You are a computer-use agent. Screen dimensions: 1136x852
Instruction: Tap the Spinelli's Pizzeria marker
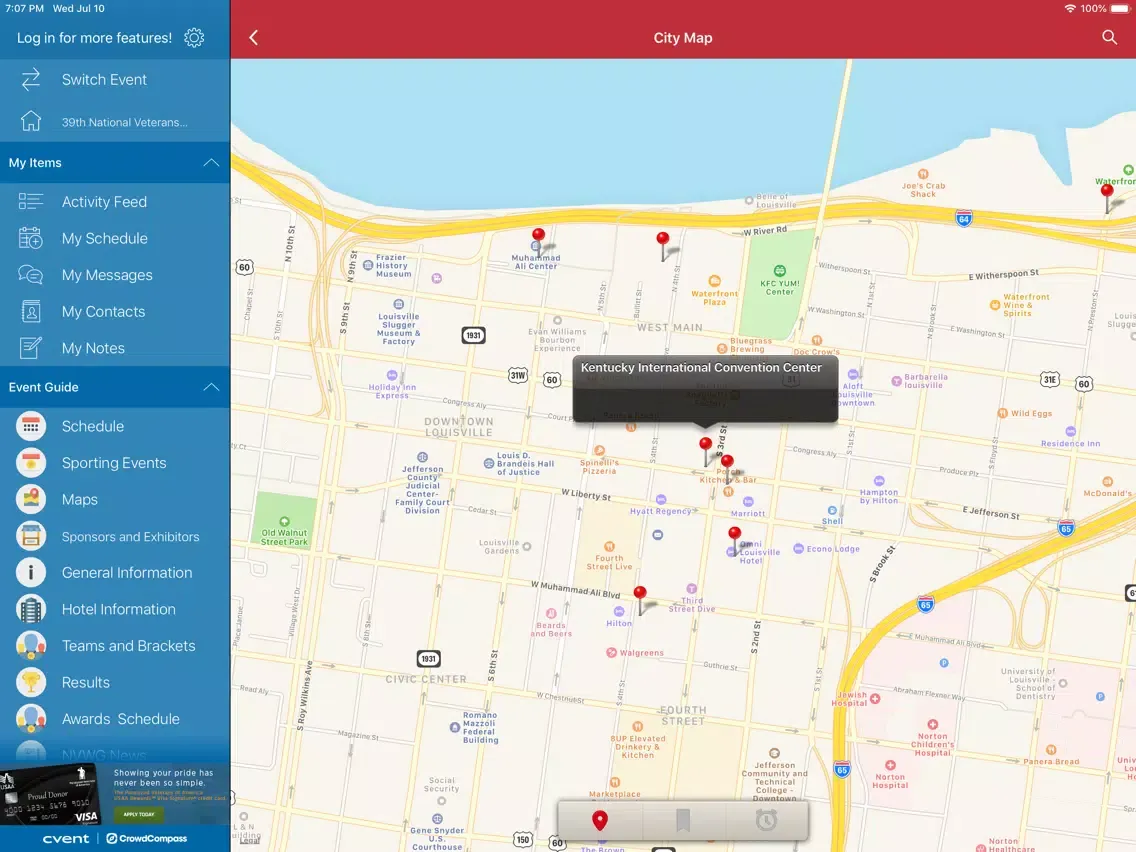coord(599,451)
